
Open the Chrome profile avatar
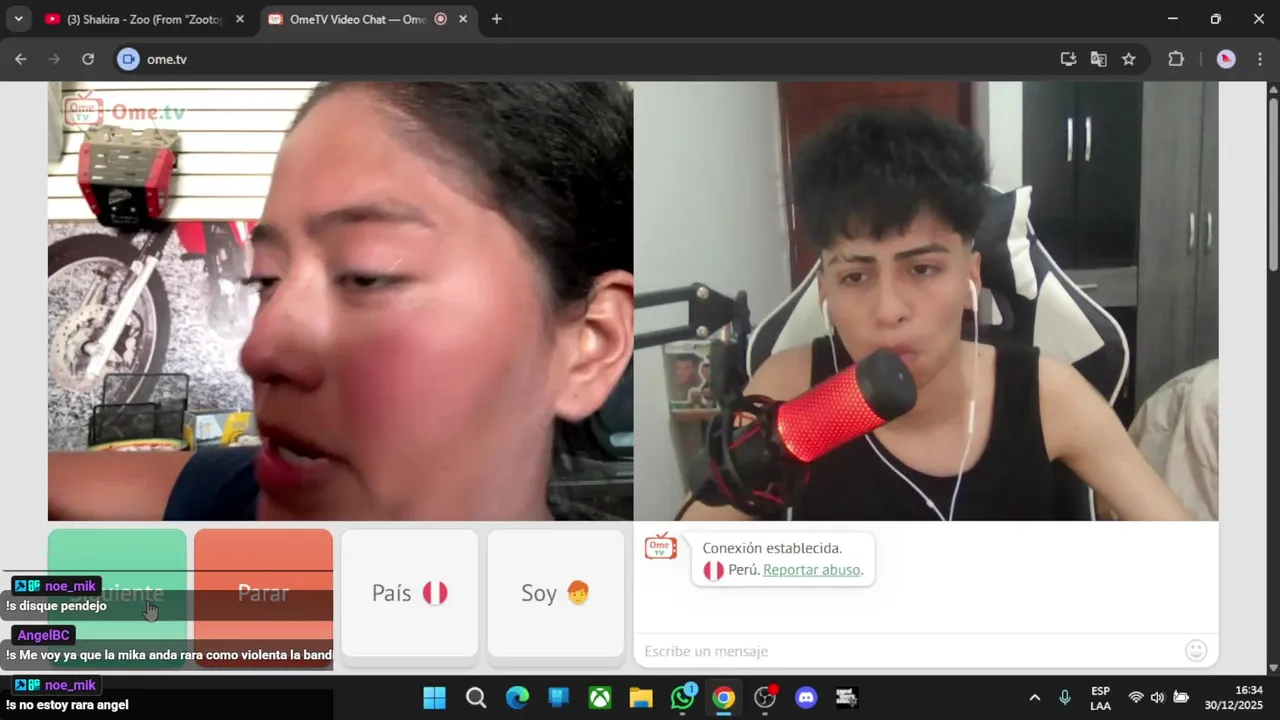1226,59
